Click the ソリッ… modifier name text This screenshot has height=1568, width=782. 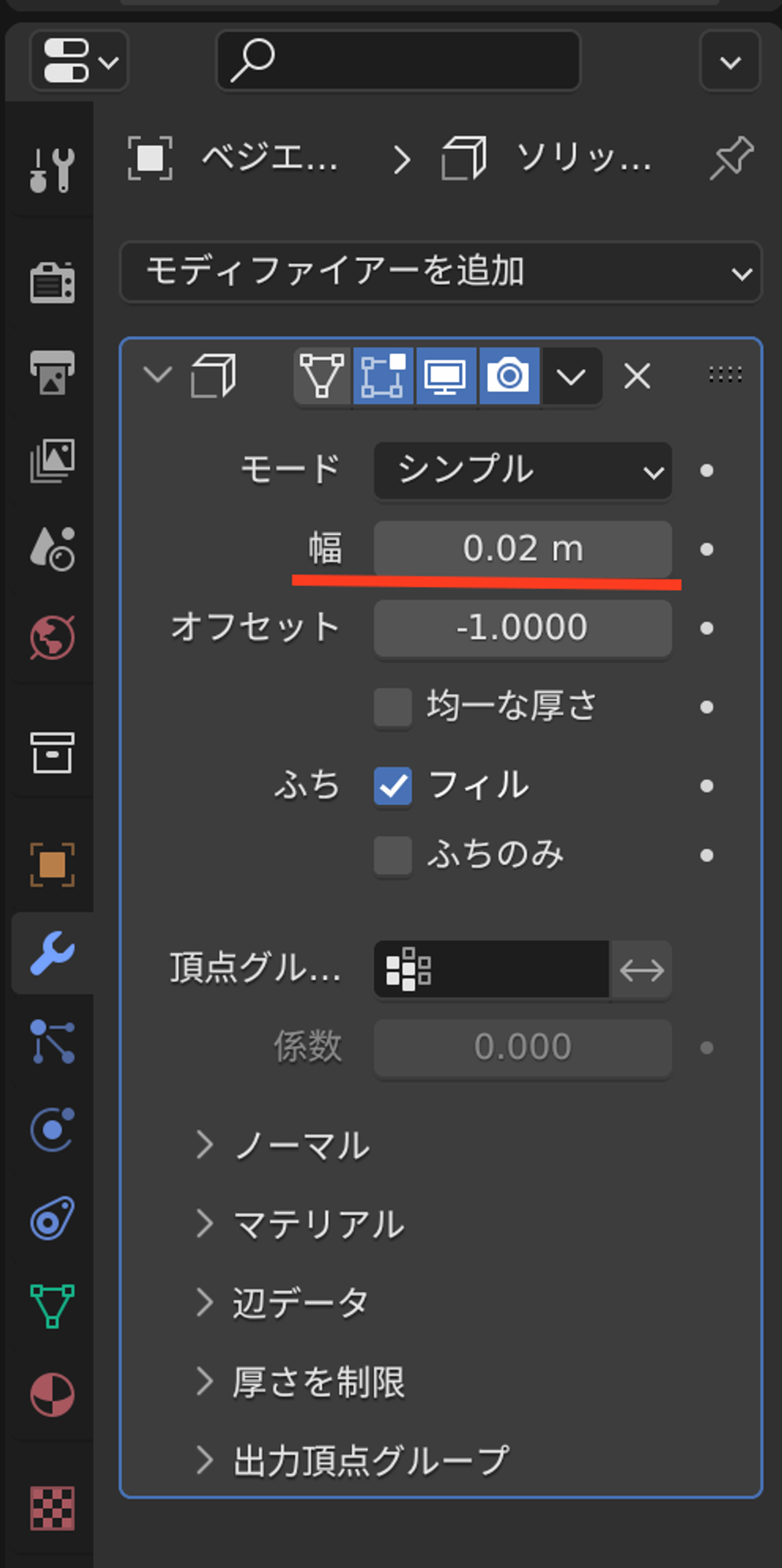[x=584, y=158]
